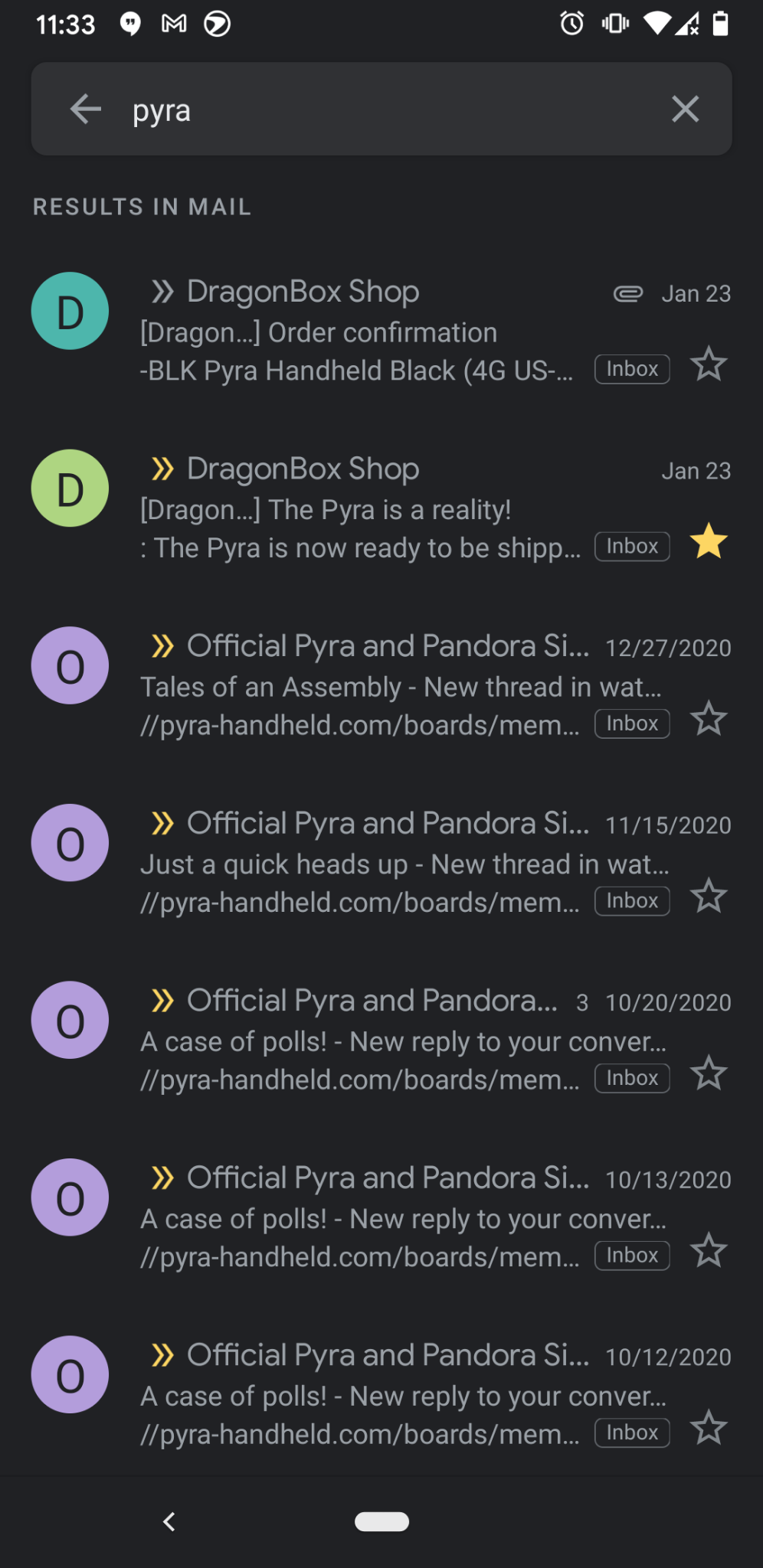Unstar The Pyra is a reality email
The image size is (763, 1568).
click(x=709, y=542)
